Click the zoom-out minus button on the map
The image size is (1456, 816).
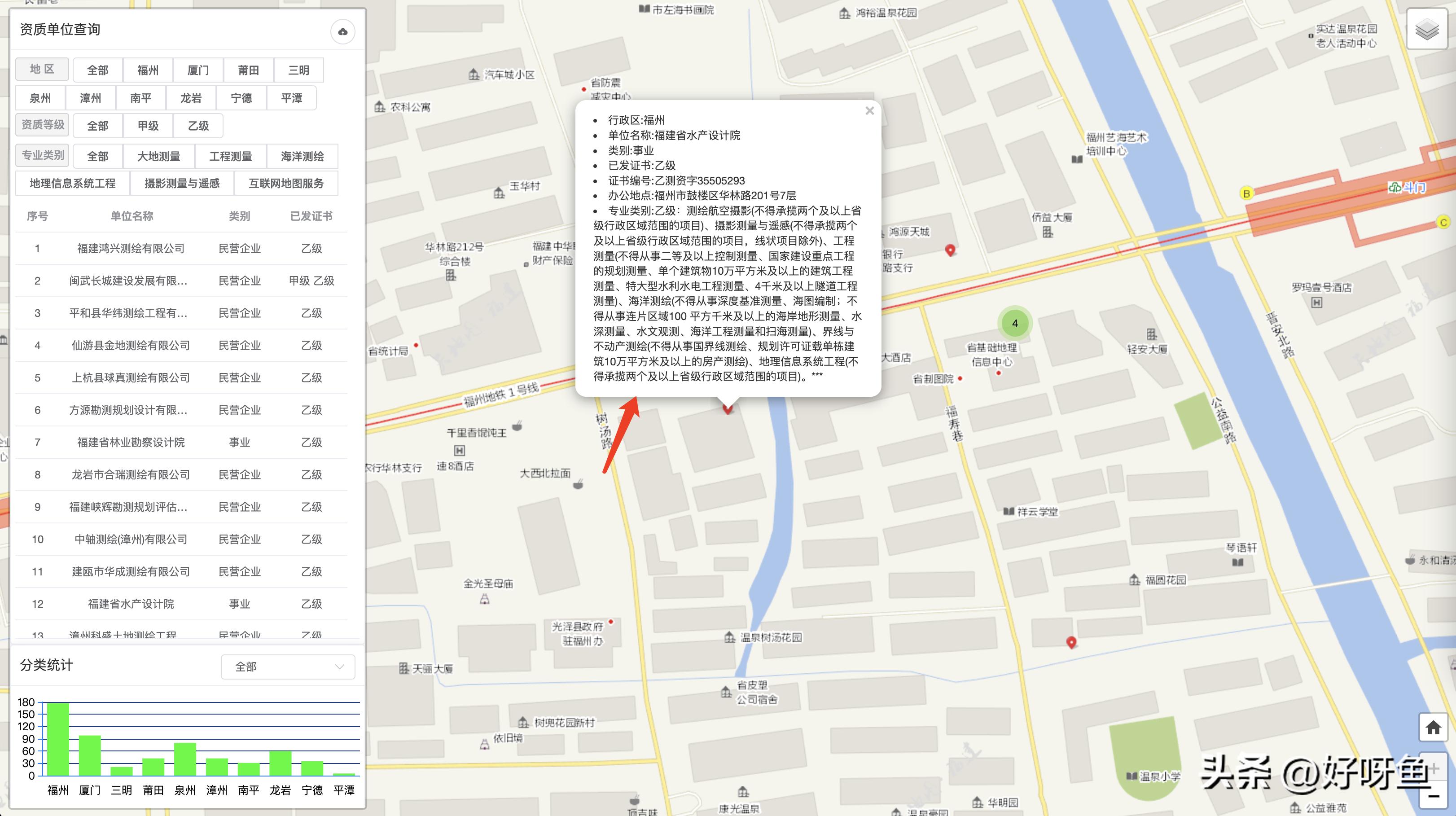[1434, 797]
